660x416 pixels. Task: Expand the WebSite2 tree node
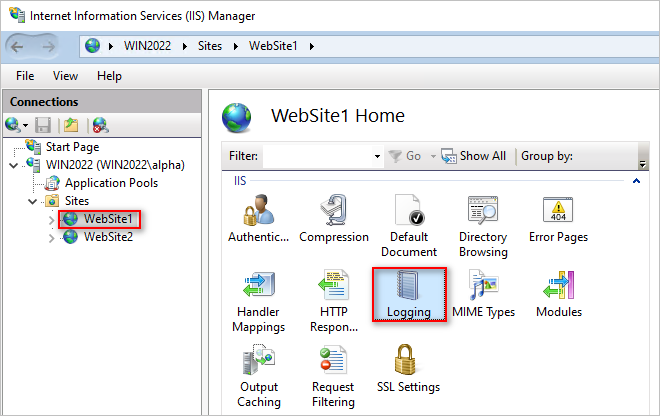tap(51, 238)
